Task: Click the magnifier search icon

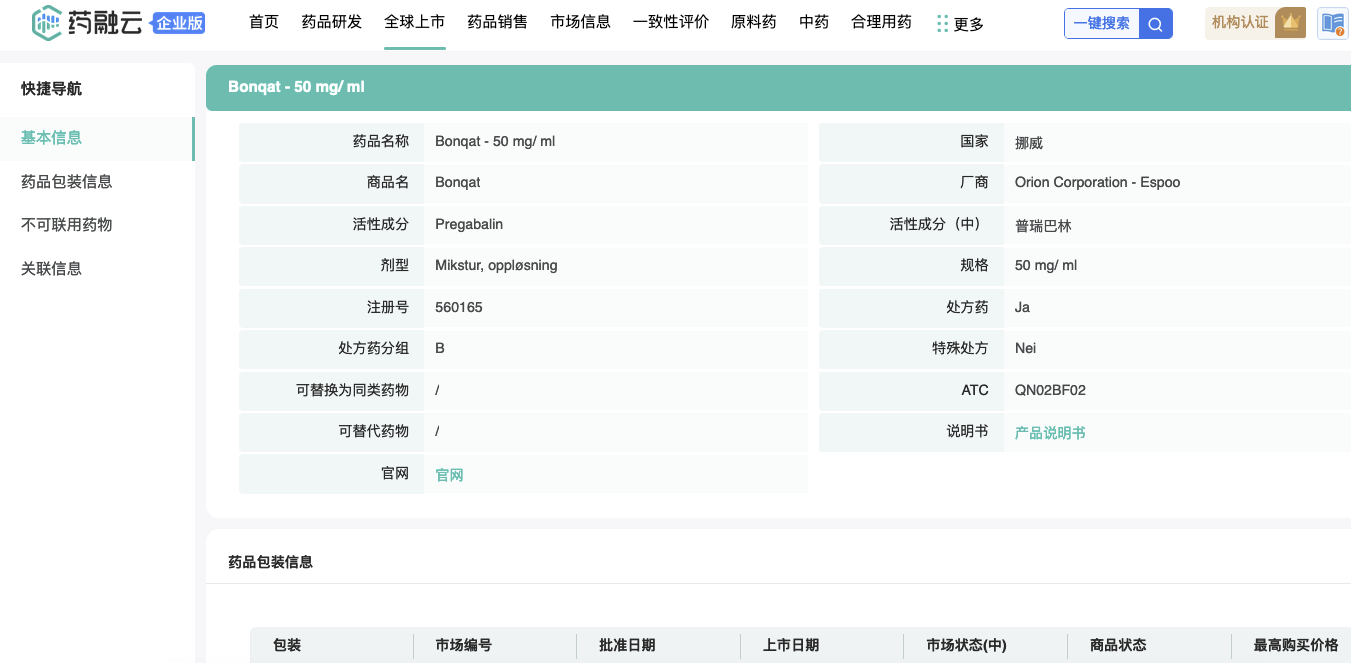Action: [x=1155, y=24]
